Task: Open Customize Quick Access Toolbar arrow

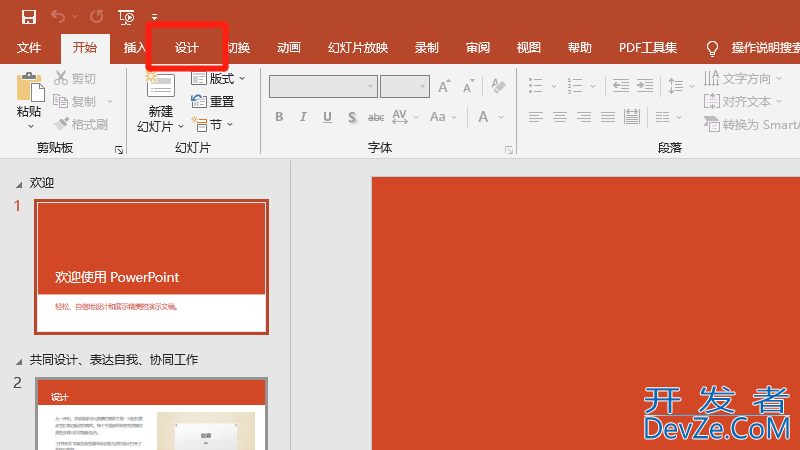Action: click(x=154, y=17)
